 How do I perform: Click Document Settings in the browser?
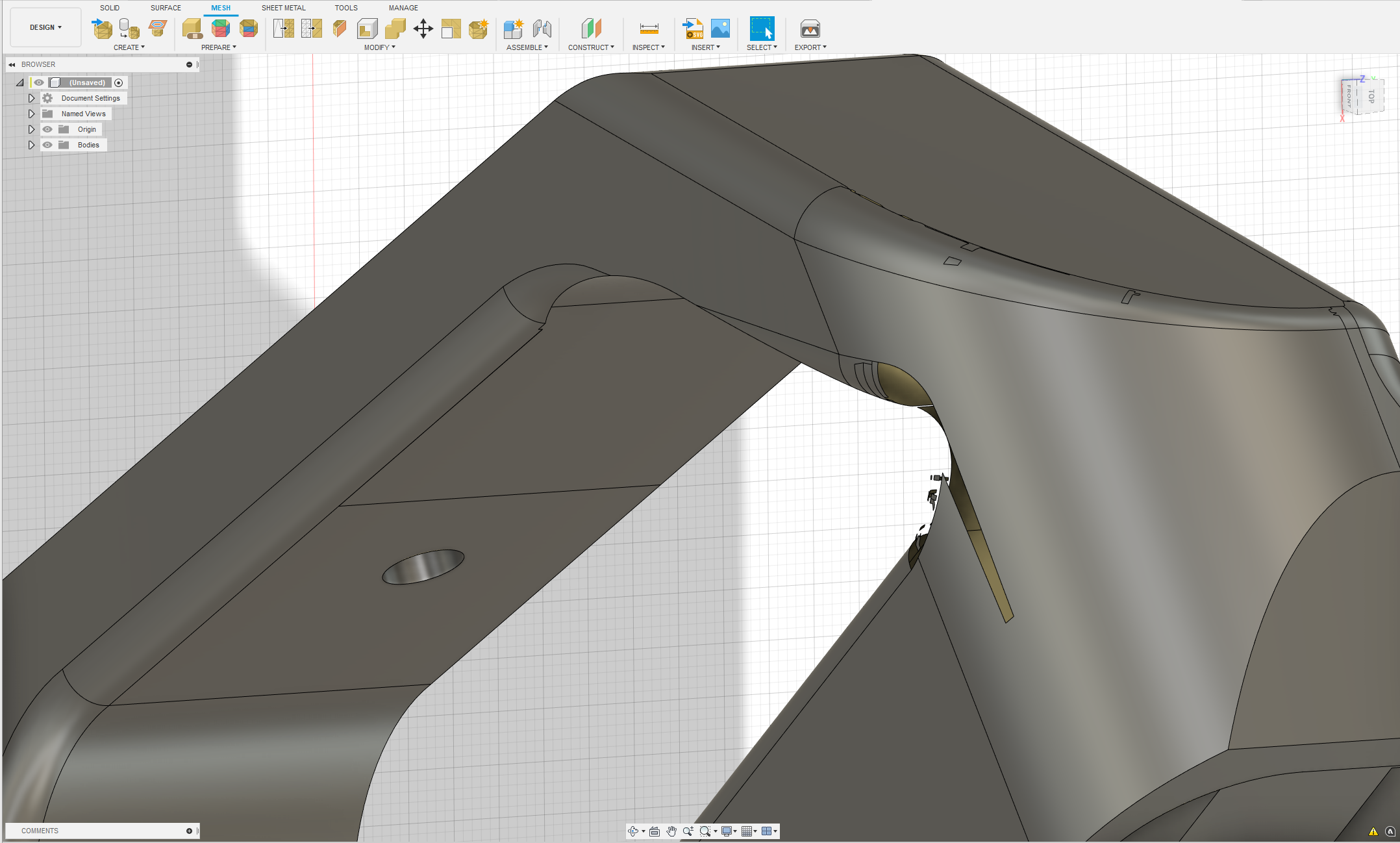tap(90, 98)
